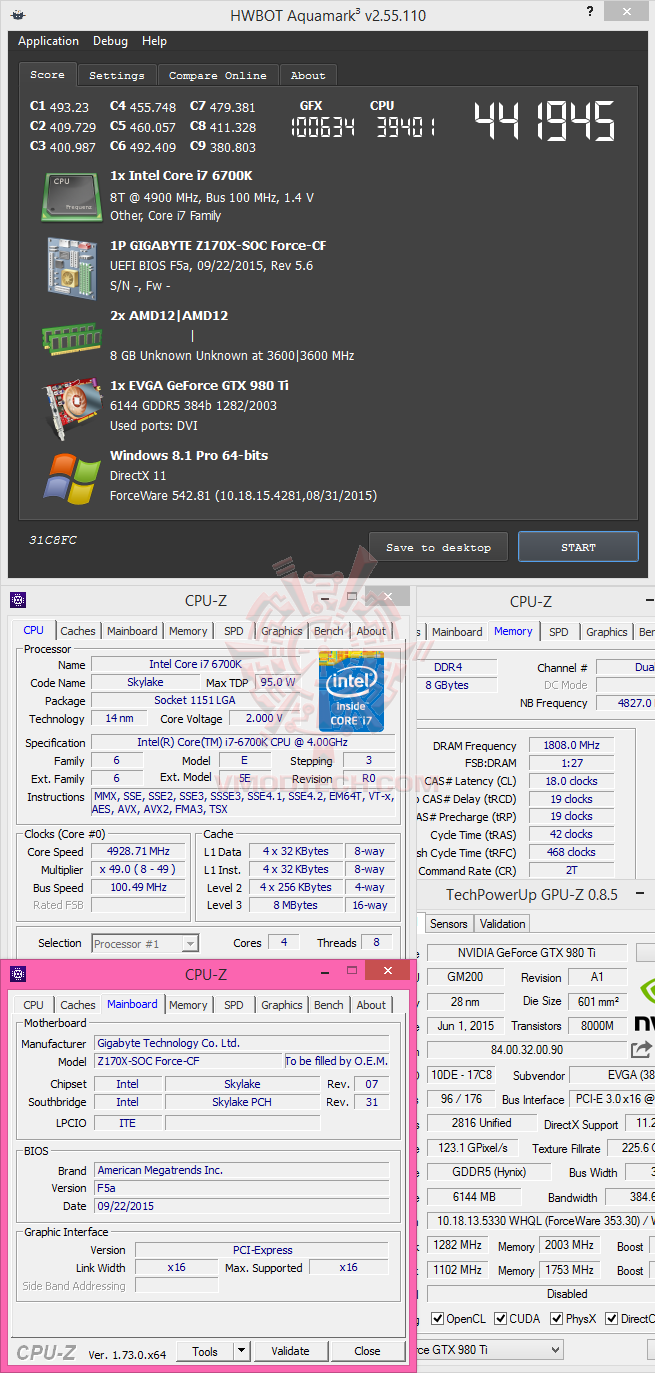Open Validation tab in GPU-Z
655x1373 pixels.
click(x=502, y=923)
